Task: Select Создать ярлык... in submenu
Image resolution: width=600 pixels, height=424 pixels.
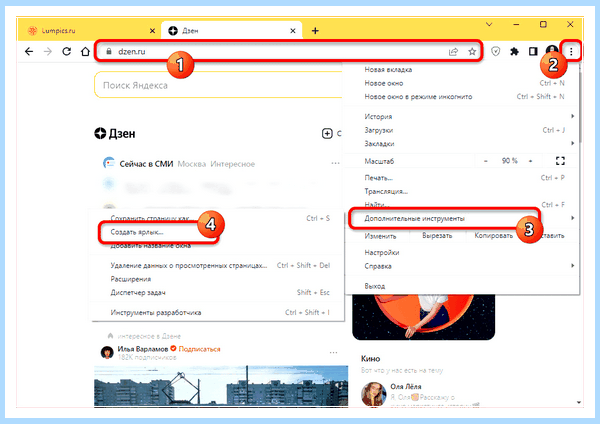Action: 217,232
